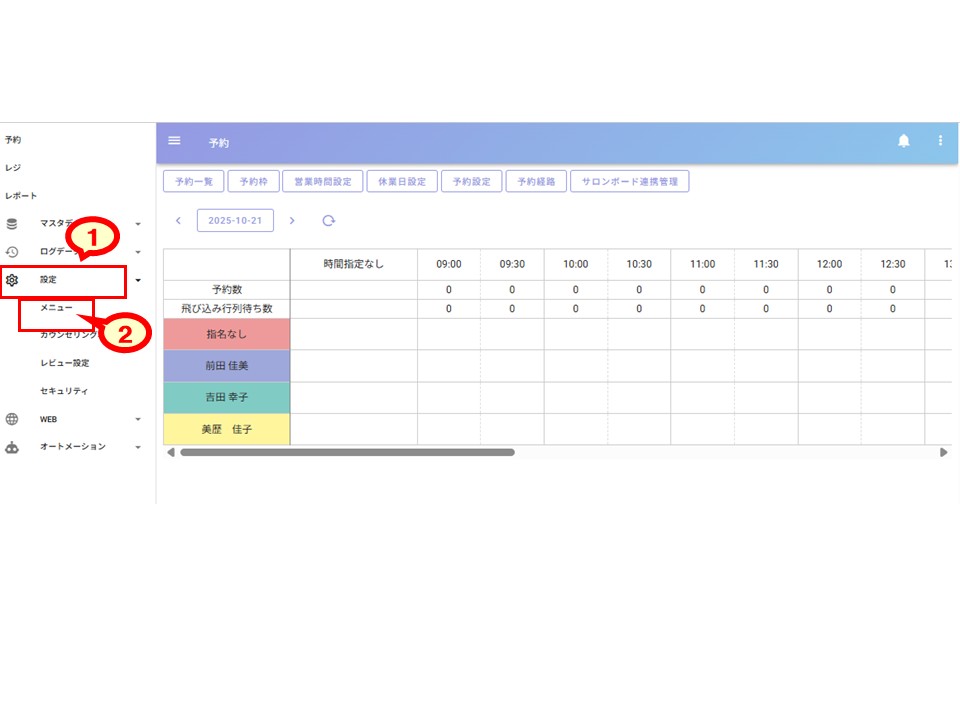
Task: Expand the WEB sidebar section arrow
Action: pyautogui.click(x=138, y=420)
